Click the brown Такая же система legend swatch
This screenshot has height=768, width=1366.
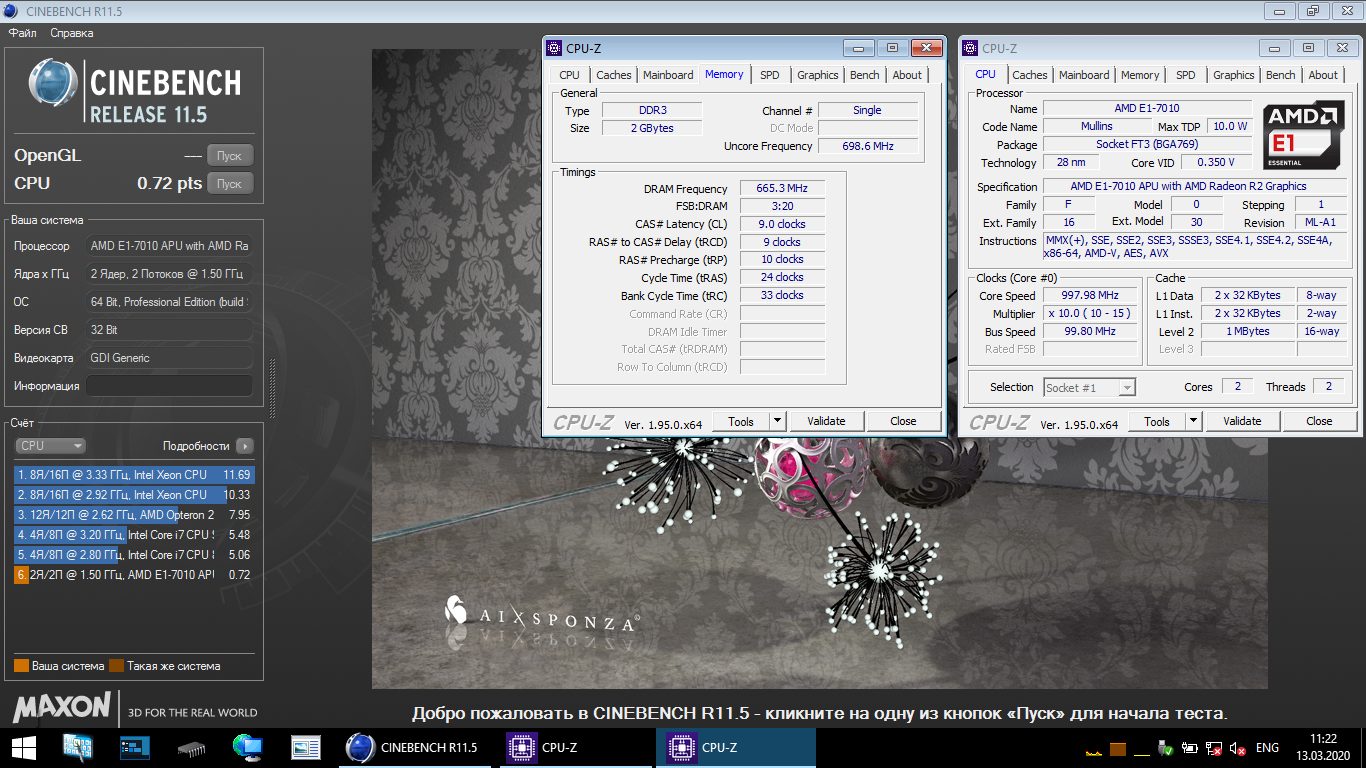tap(116, 665)
